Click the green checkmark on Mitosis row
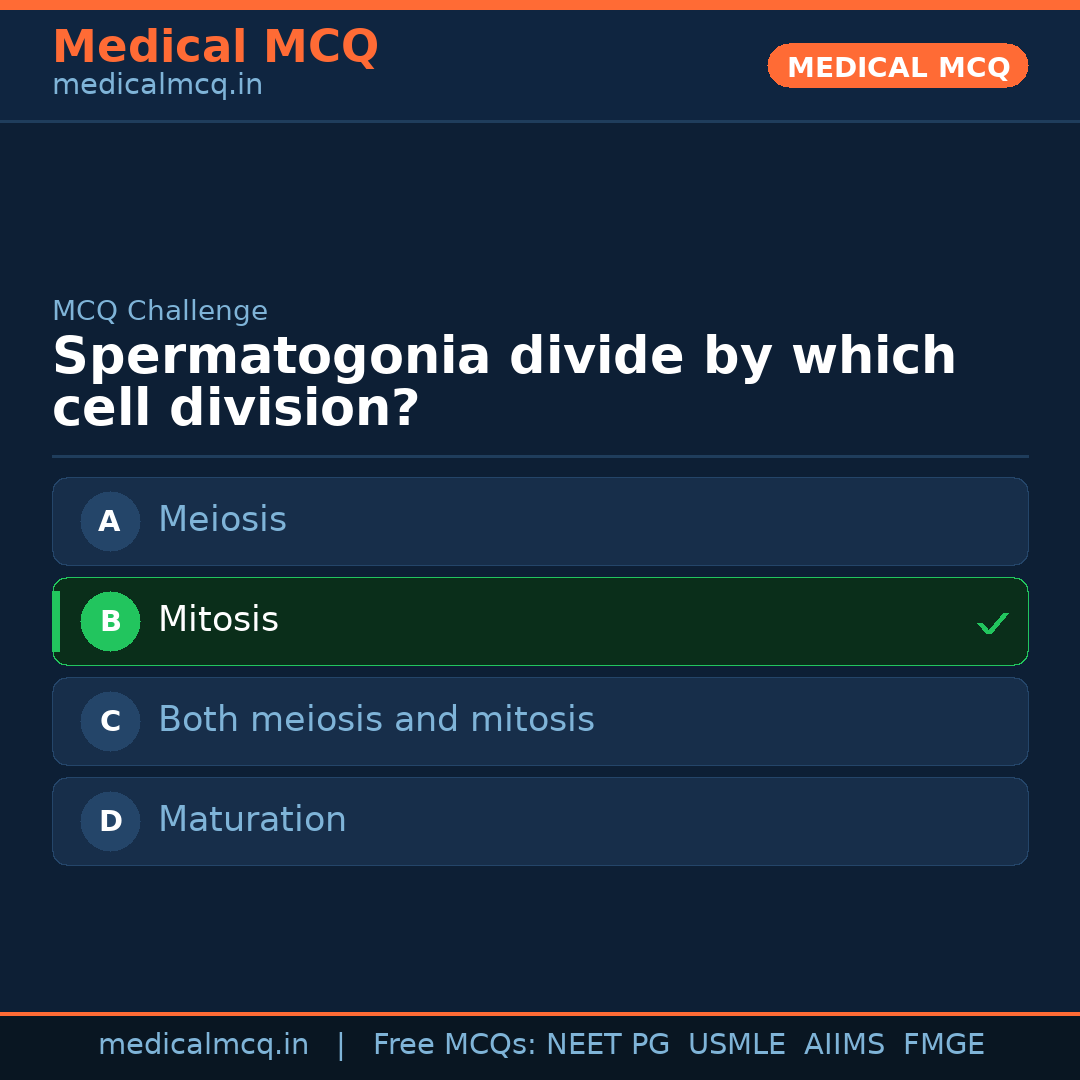 point(992,623)
